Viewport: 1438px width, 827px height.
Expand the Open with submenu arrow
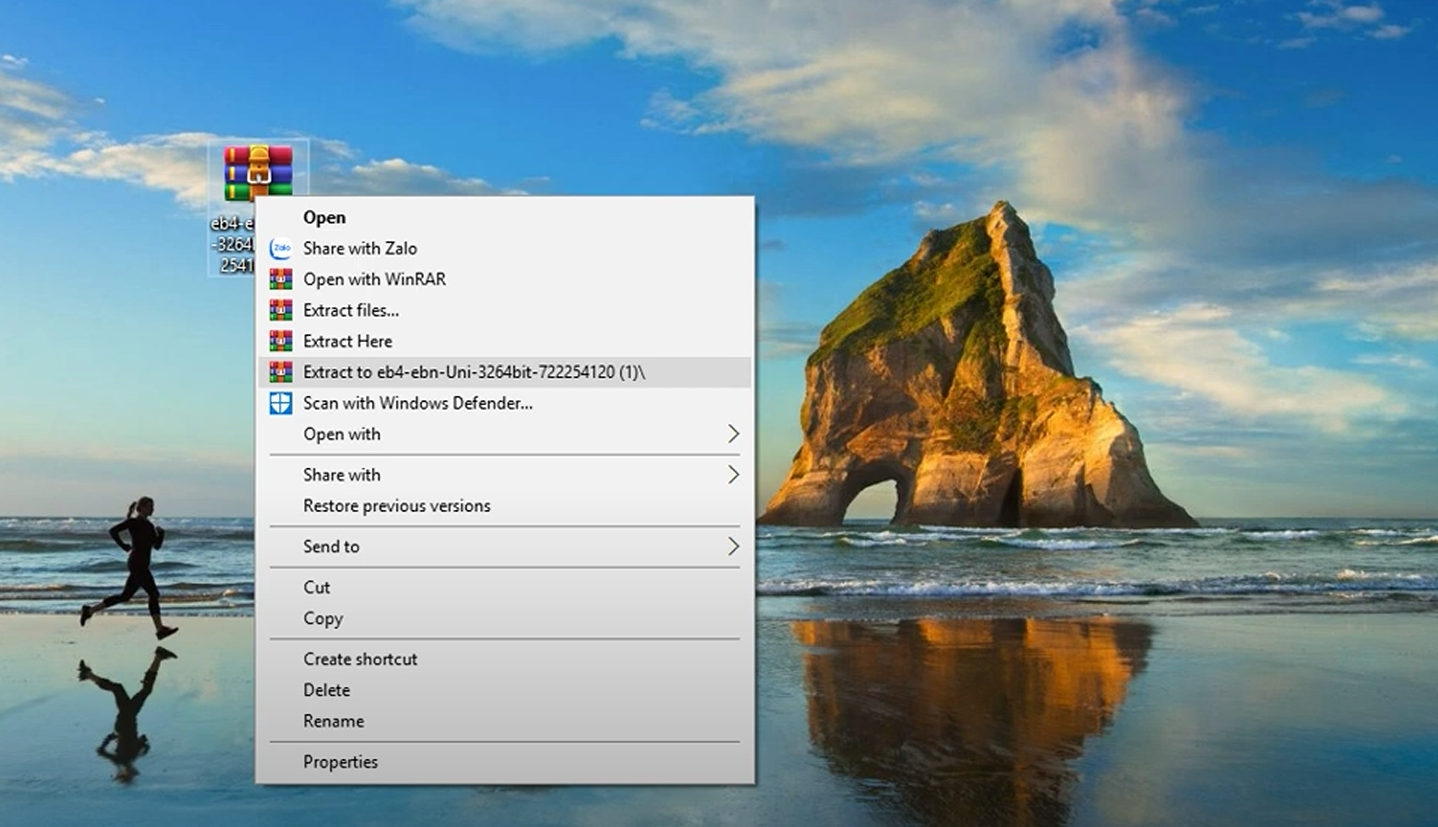tap(733, 434)
